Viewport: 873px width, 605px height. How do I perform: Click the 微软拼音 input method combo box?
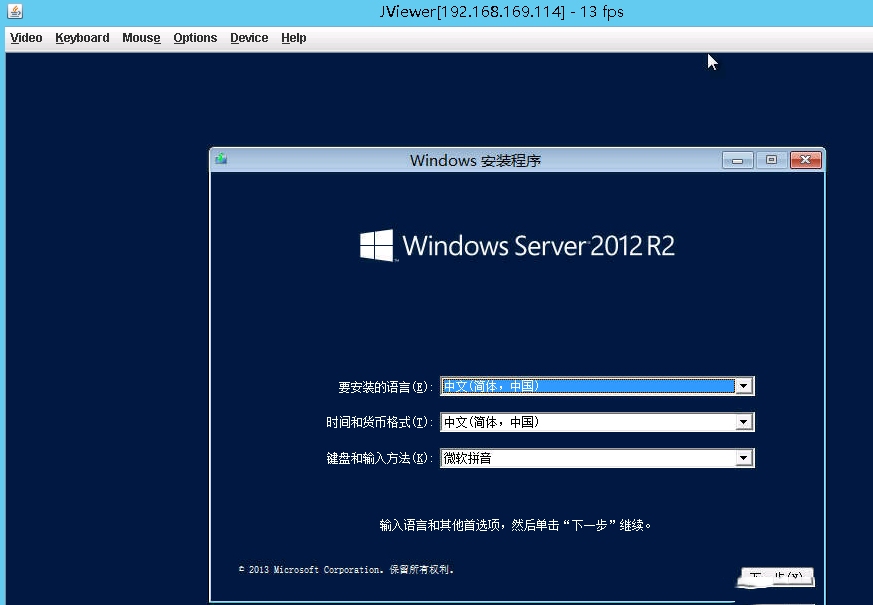click(x=597, y=458)
